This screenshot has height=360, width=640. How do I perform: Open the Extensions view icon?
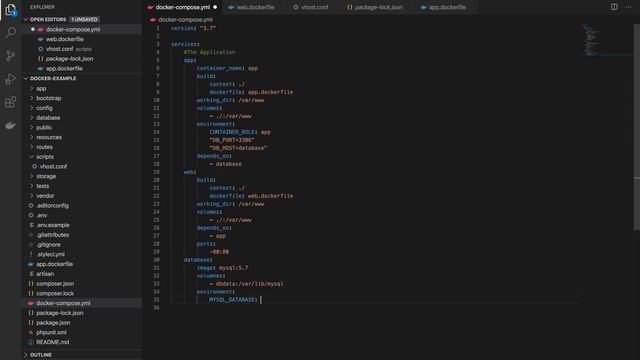click(x=11, y=102)
